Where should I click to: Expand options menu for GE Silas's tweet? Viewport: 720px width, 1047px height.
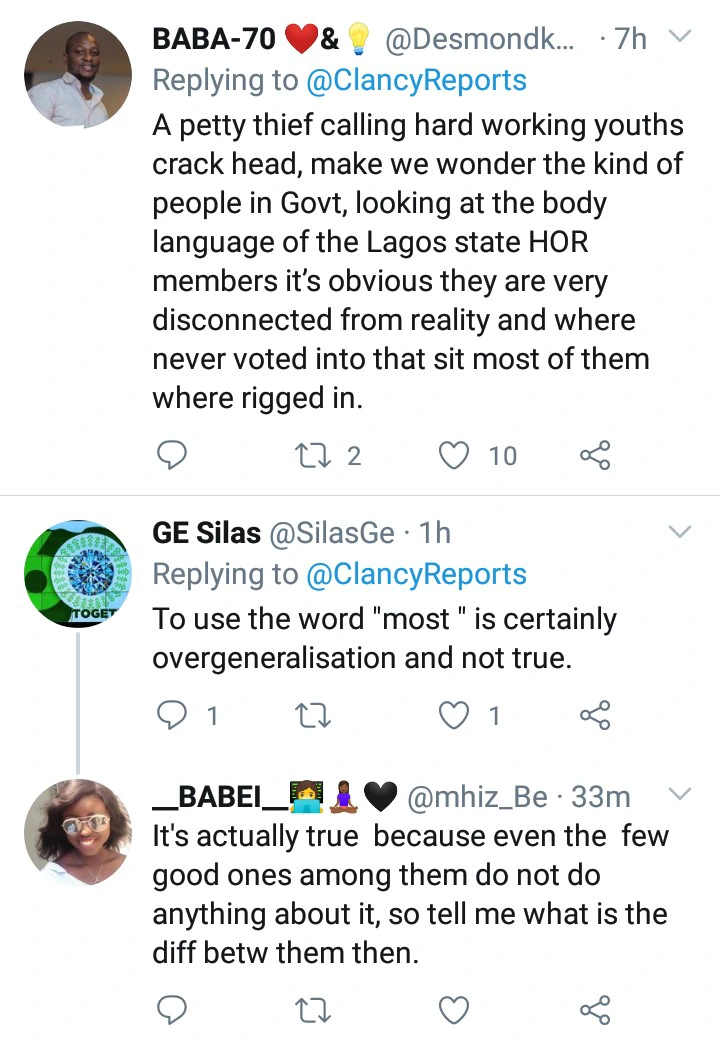(679, 530)
